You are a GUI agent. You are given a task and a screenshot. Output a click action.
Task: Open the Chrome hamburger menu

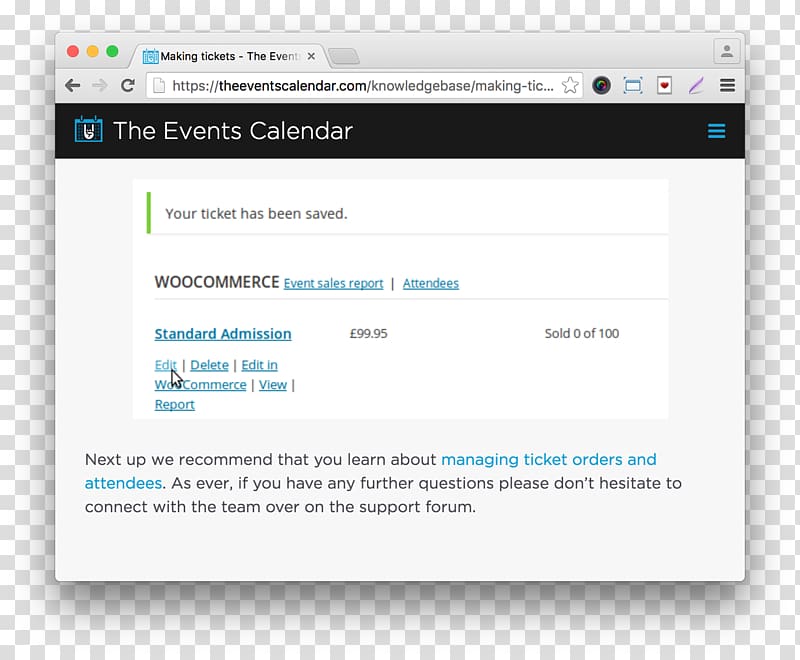point(728,85)
